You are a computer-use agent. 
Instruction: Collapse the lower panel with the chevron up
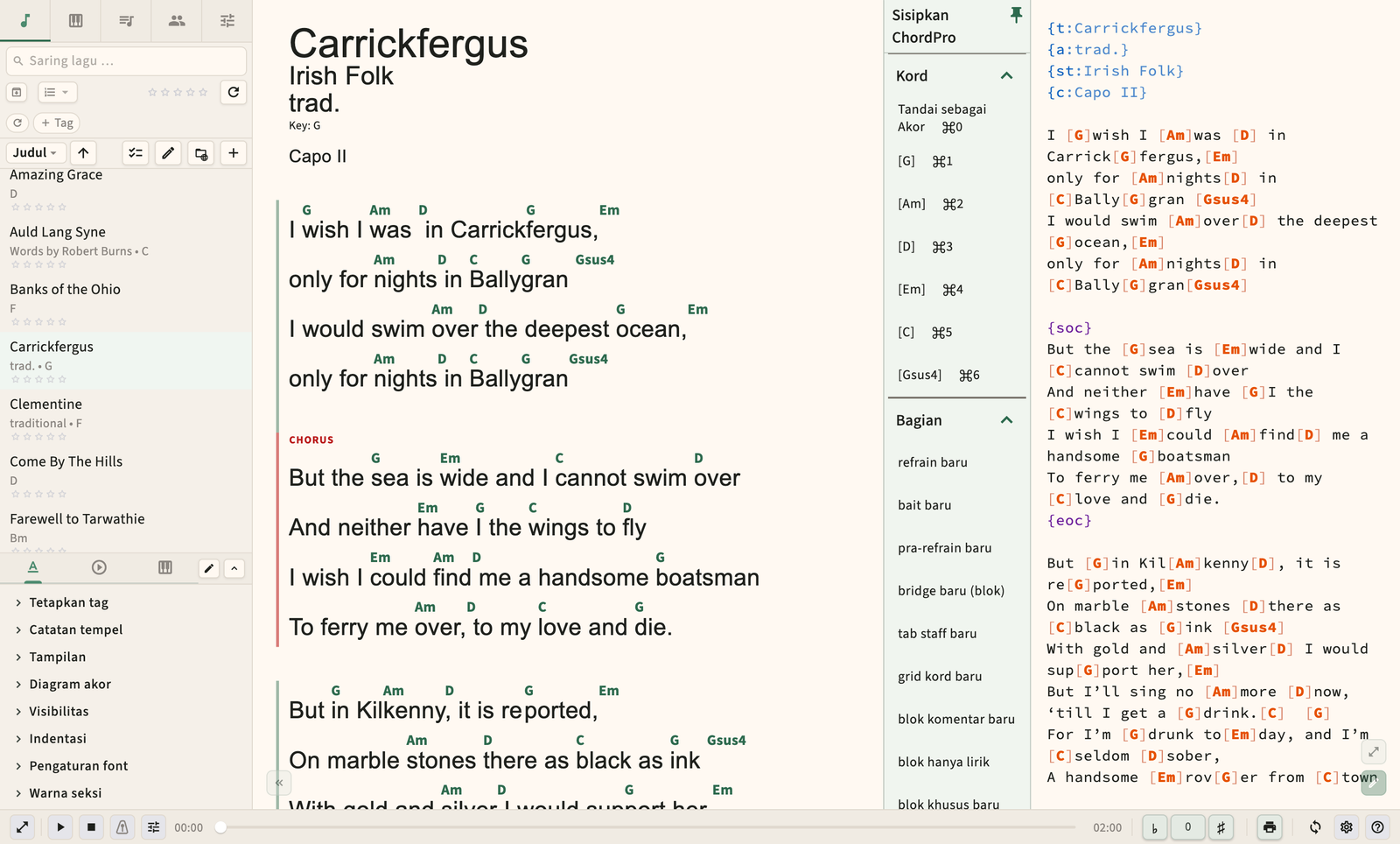pos(234,568)
